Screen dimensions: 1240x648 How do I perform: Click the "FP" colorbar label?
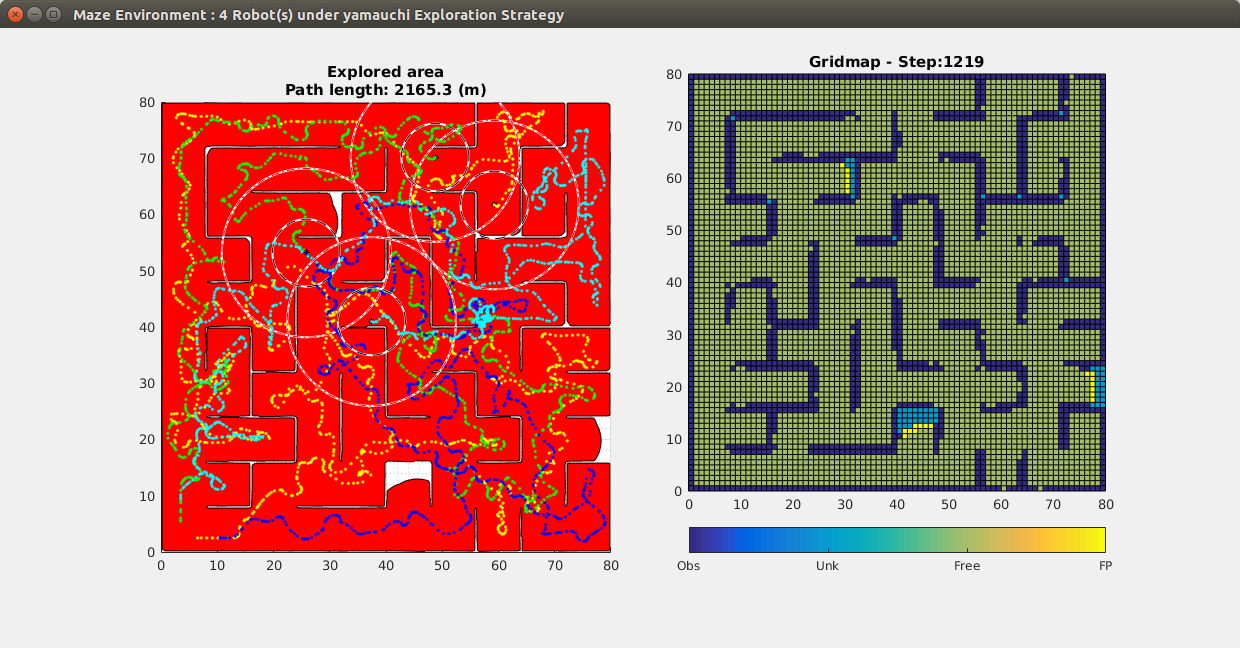pos(1105,566)
